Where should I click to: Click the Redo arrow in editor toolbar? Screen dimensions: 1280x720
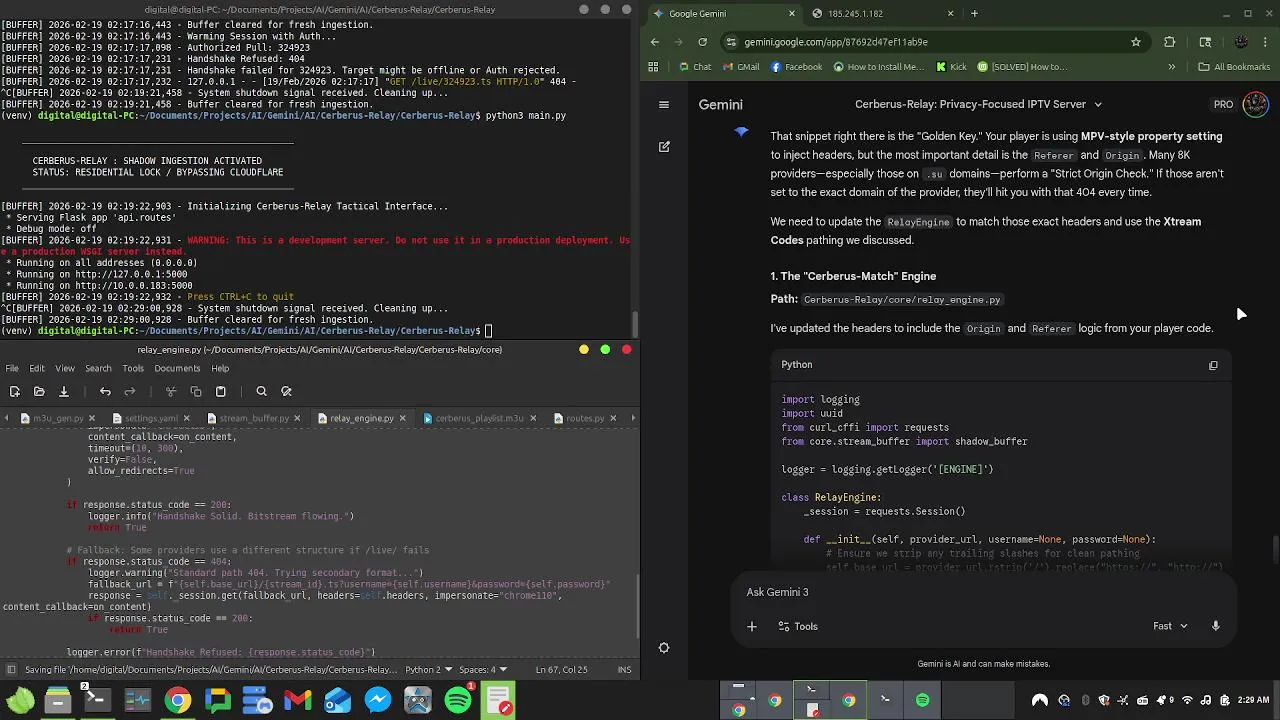point(130,392)
